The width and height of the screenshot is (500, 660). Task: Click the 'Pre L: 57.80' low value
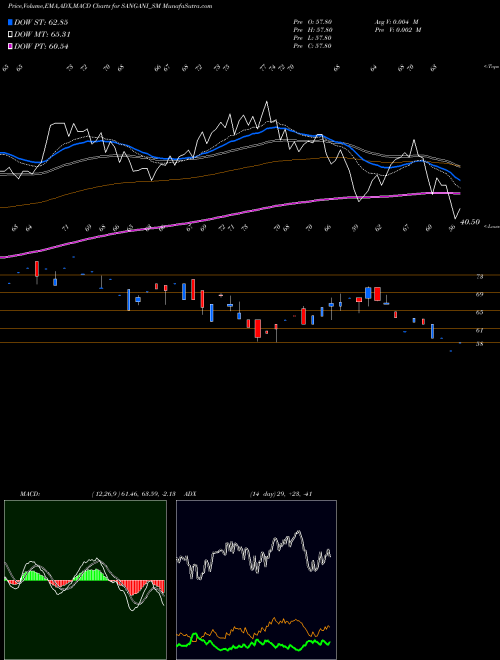(313, 38)
